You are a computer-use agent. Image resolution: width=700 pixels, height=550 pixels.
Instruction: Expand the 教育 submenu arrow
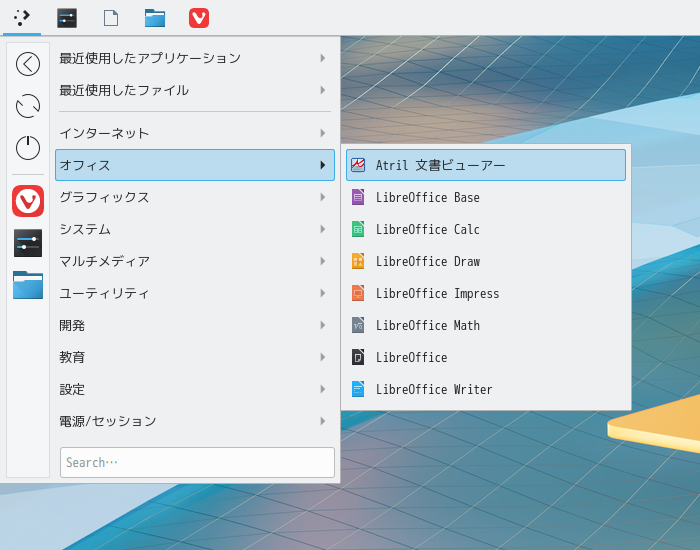pos(323,357)
